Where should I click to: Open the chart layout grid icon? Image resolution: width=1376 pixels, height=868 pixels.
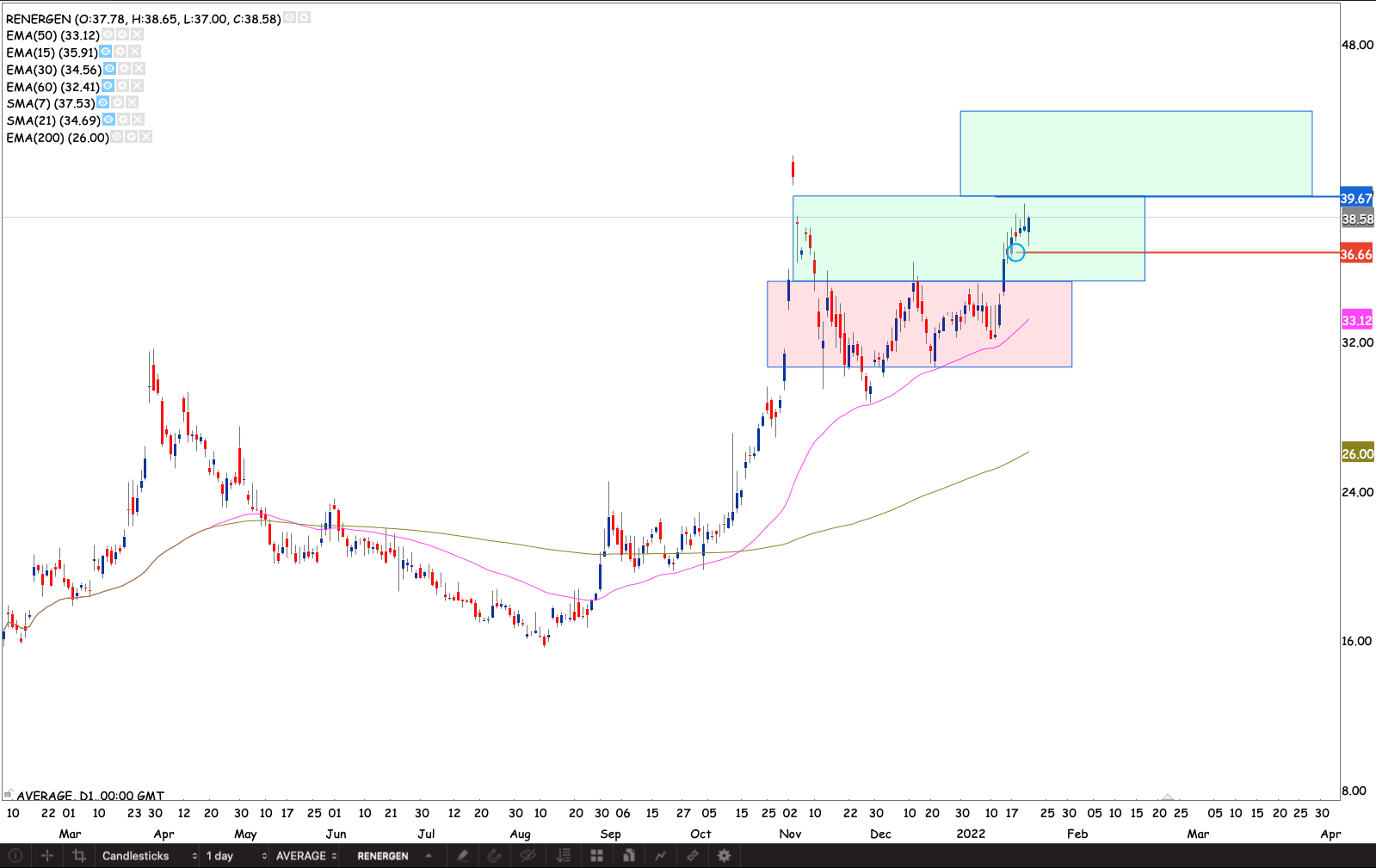click(596, 856)
